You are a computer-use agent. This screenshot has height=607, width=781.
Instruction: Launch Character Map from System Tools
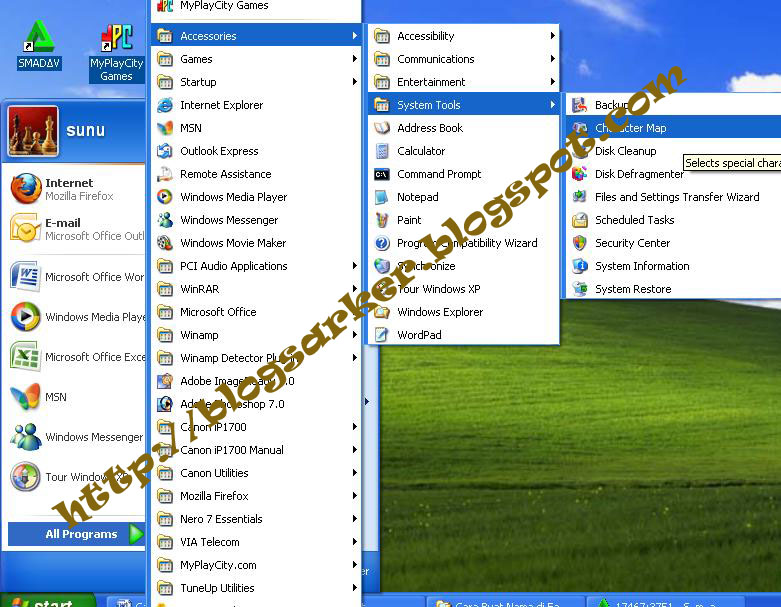point(674,128)
